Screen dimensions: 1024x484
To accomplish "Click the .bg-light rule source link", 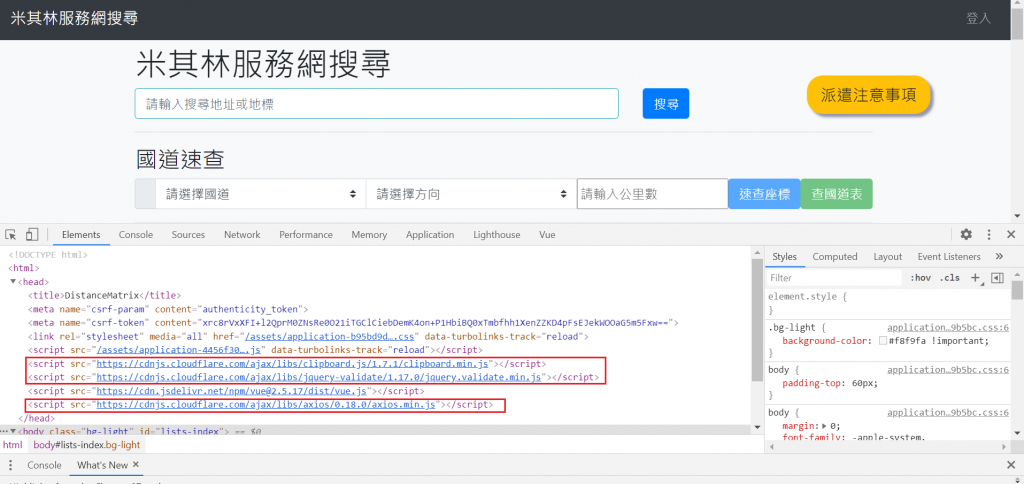I will [948, 329].
